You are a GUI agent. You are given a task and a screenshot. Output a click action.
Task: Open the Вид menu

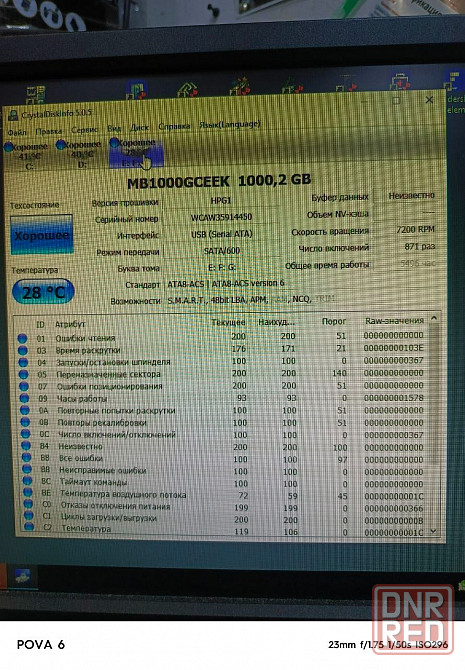click(114, 128)
